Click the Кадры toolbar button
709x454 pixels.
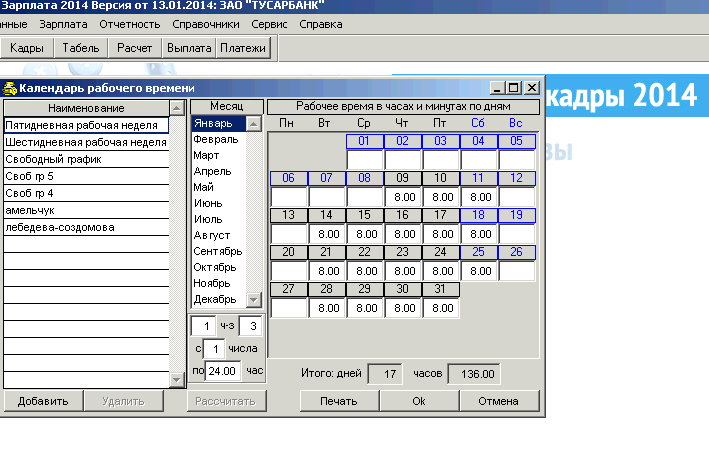(26, 48)
